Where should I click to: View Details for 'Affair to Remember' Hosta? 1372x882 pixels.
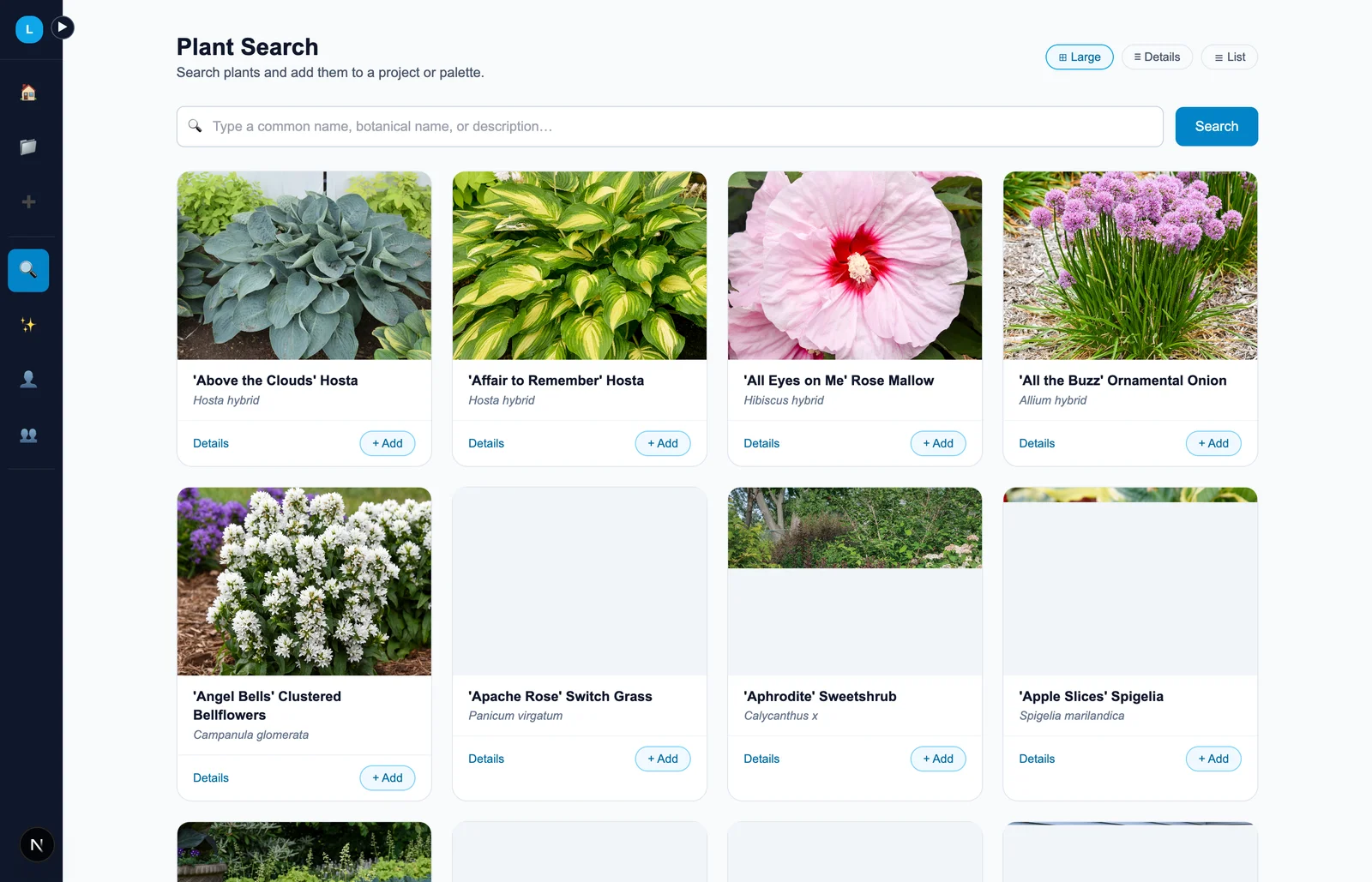[486, 443]
